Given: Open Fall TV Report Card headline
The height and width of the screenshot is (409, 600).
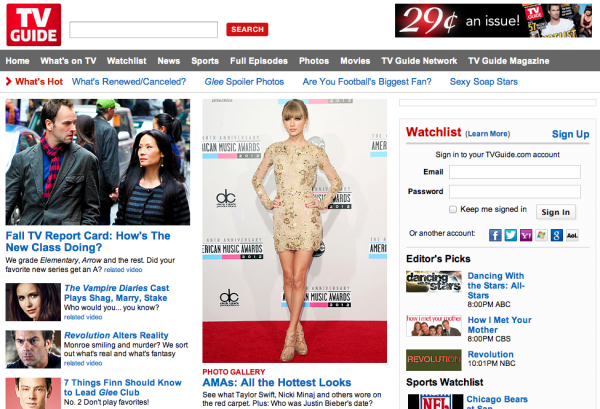Looking at the screenshot, I should (x=88, y=241).
